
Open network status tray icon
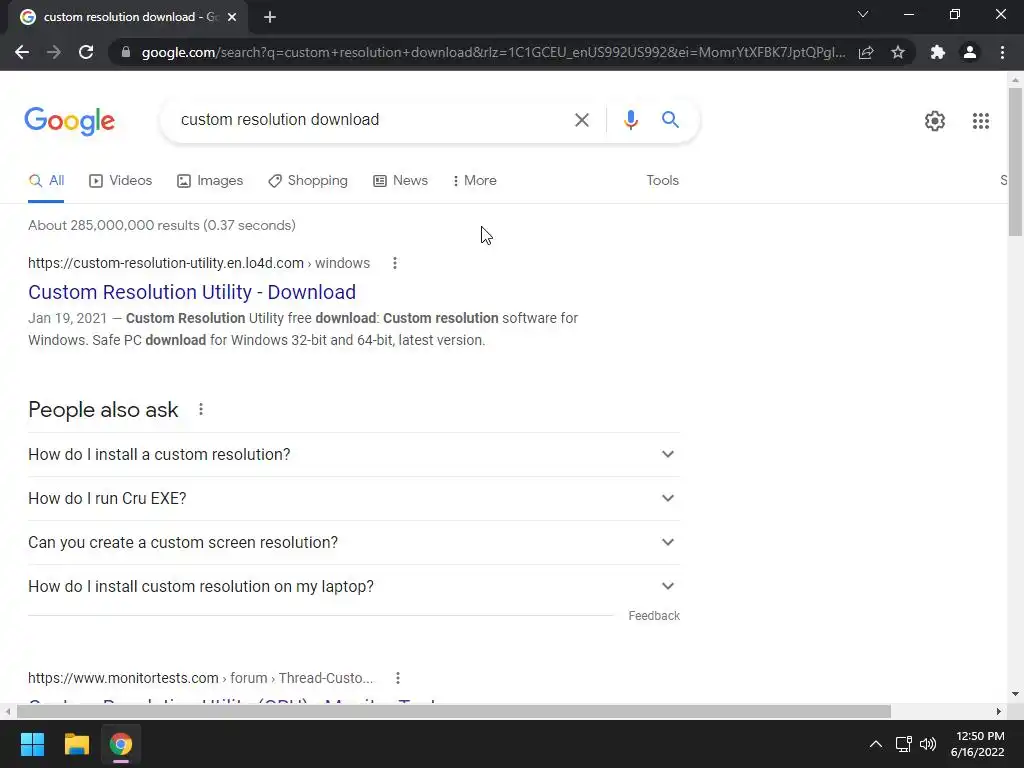(904, 744)
